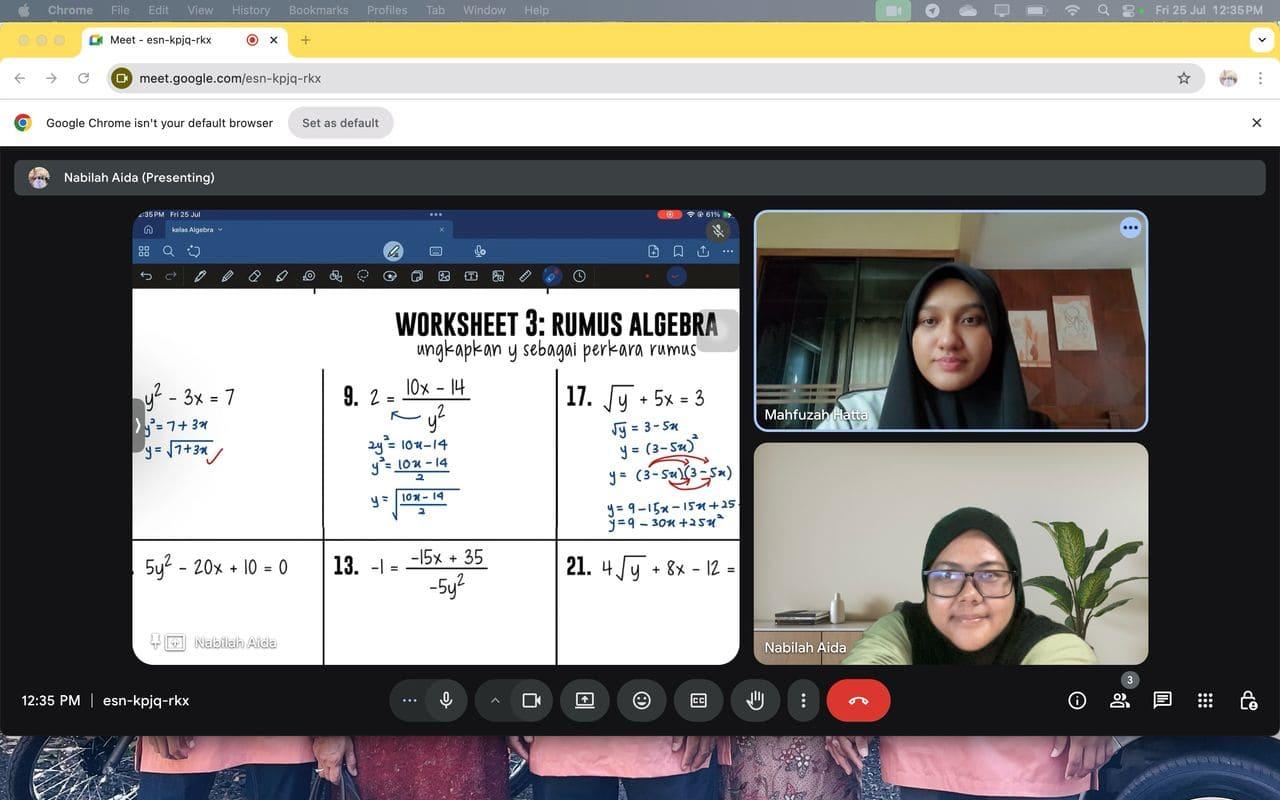The image size is (1280, 800).
Task: Click the present screen button
Action: pos(585,701)
